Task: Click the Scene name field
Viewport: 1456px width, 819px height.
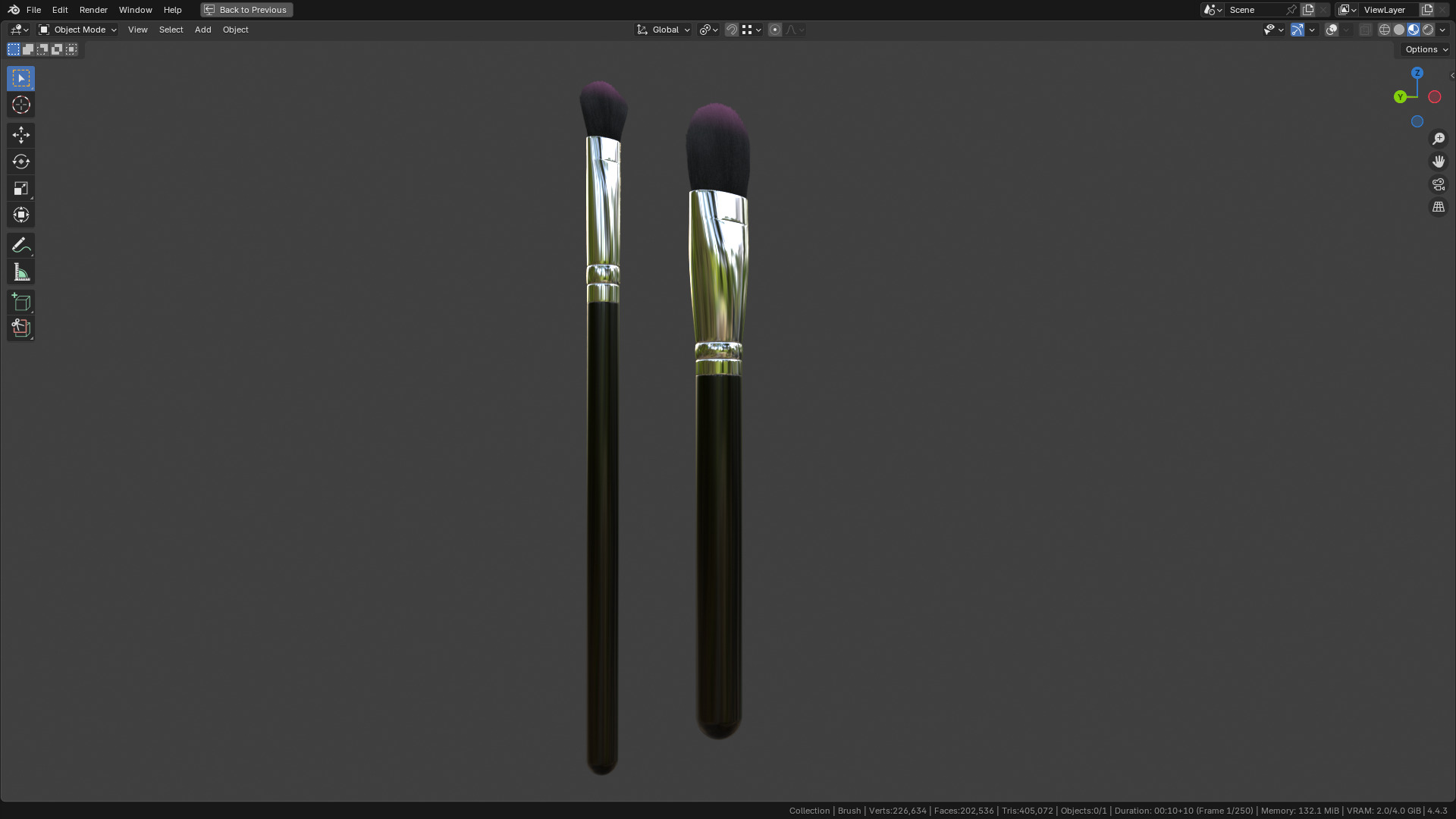Action: pyautogui.click(x=1255, y=10)
